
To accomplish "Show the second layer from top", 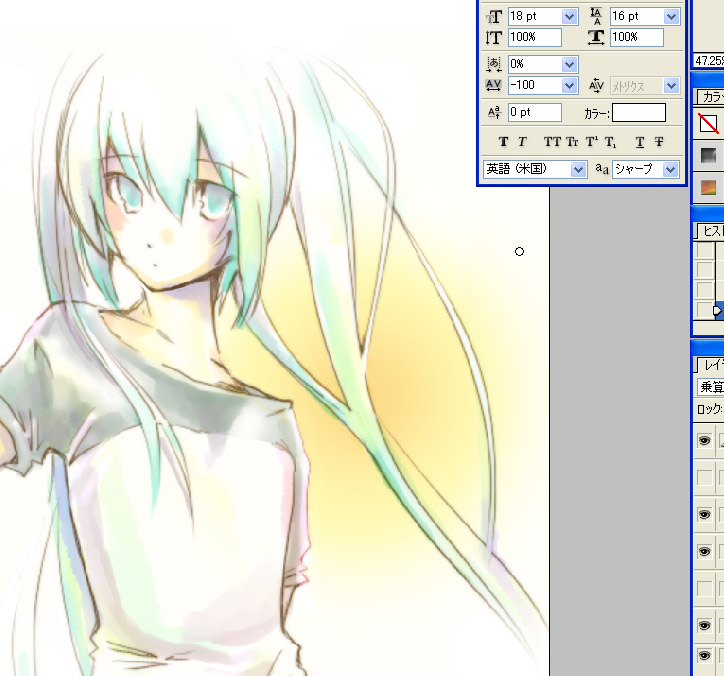I will tap(705, 477).
